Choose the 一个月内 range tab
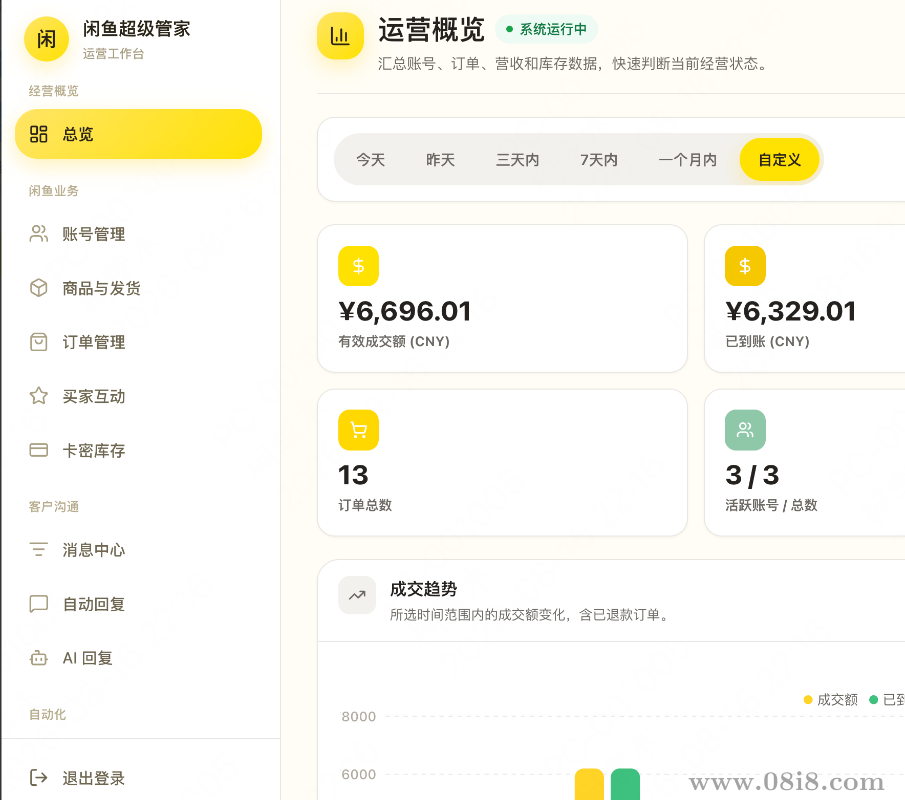The height and width of the screenshot is (800, 905). click(687, 159)
